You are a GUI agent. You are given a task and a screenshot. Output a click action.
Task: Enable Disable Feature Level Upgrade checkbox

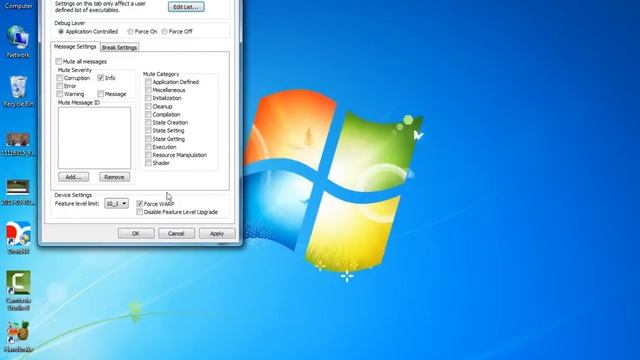pos(140,212)
